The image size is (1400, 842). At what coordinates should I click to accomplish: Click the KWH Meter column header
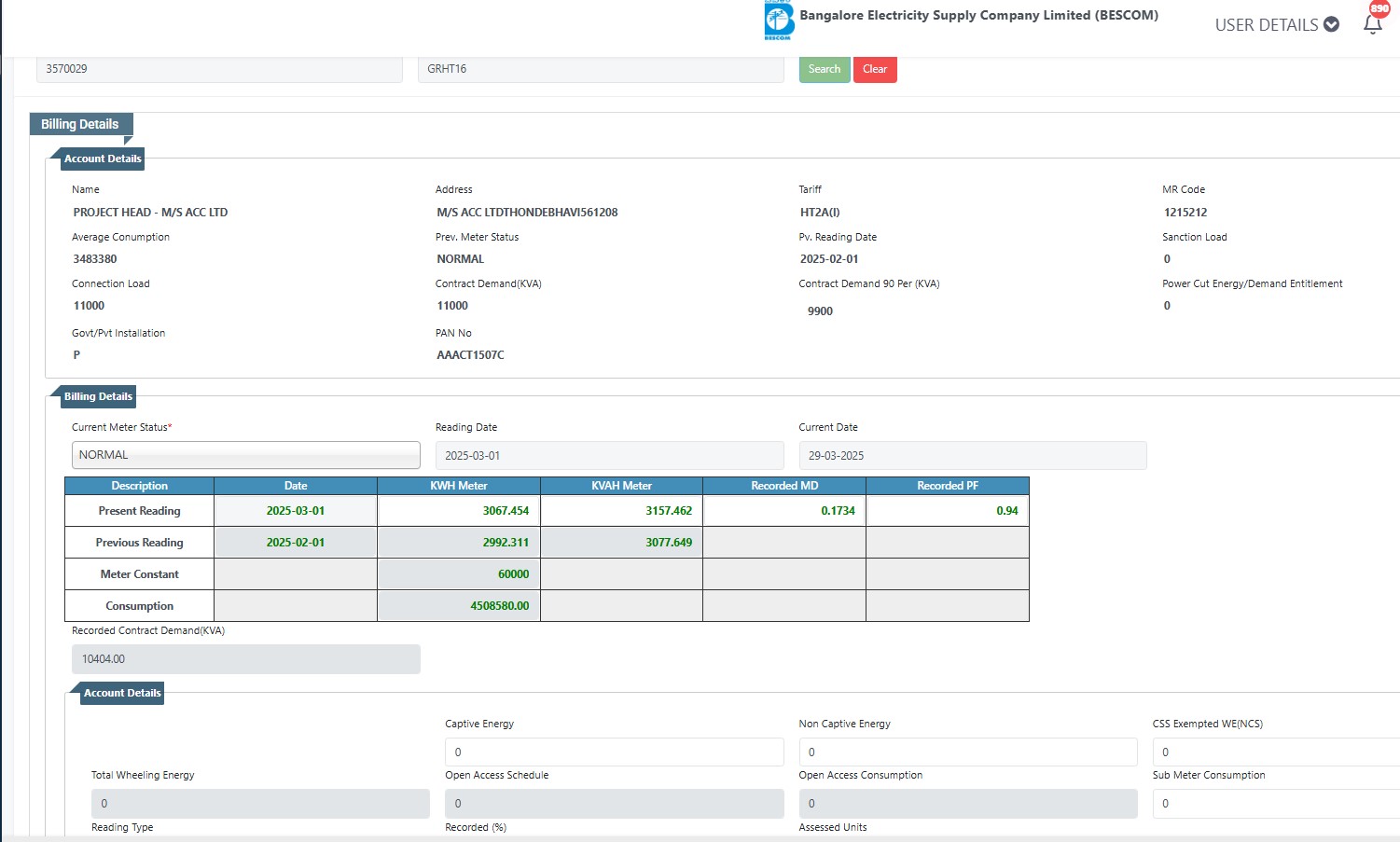tap(459, 486)
